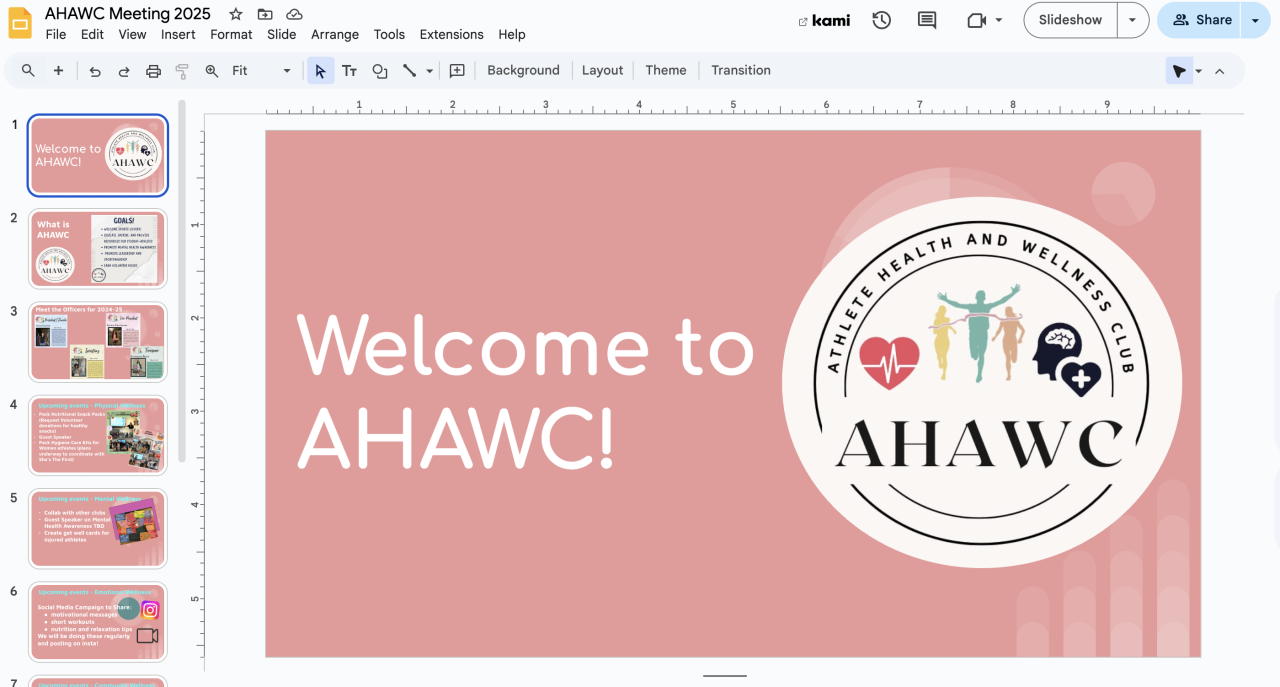Open the Insert menu
Screen dimensions: 1280x687
click(x=178, y=34)
